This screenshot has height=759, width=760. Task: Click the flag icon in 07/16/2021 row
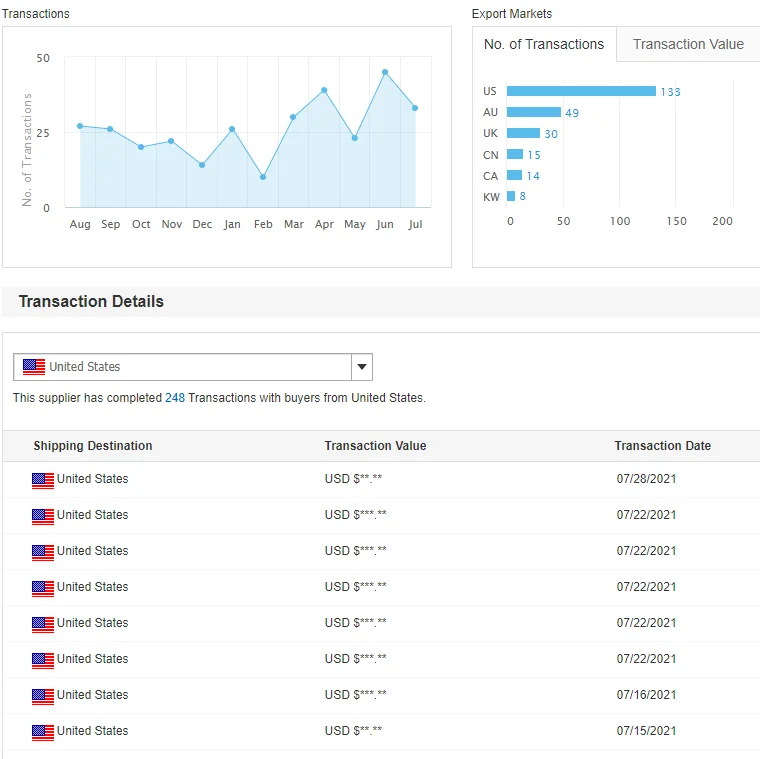tap(43, 696)
